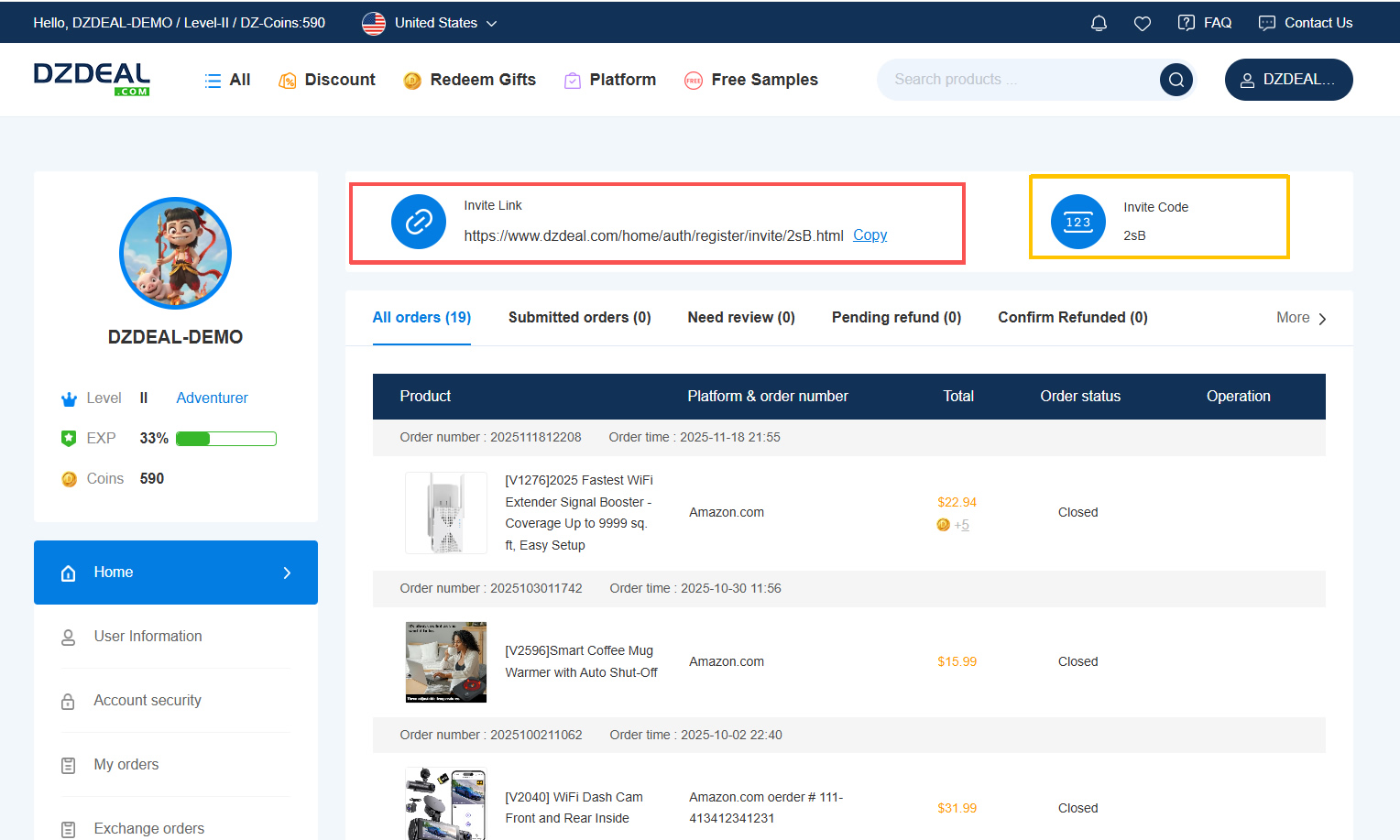
Task: Select the Pending refund tab
Action: click(x=896, y=317)
